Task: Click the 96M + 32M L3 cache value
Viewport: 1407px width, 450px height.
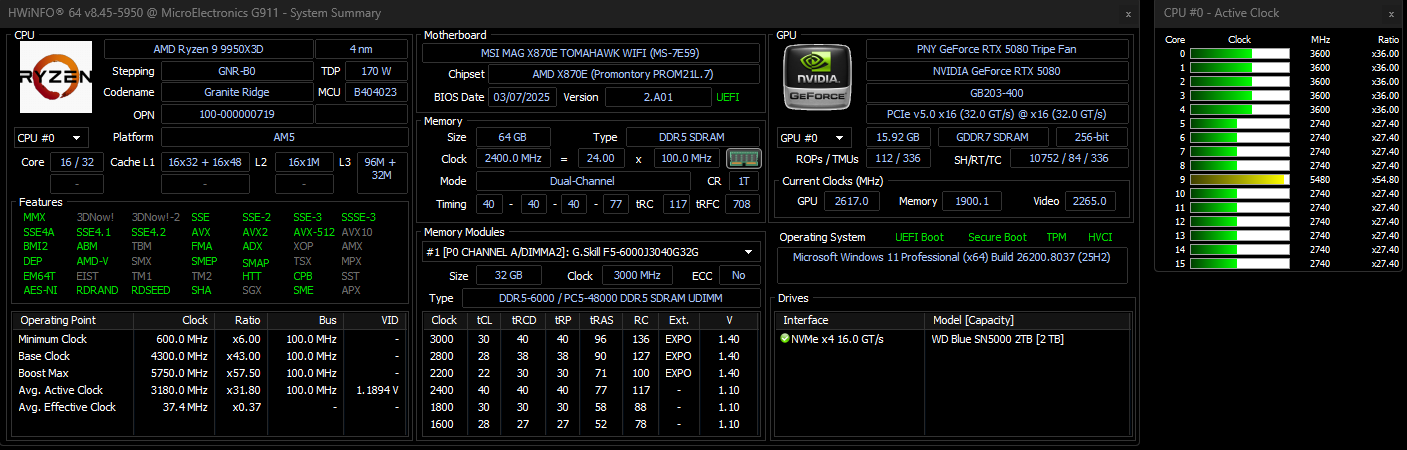Action: (381, 173)
